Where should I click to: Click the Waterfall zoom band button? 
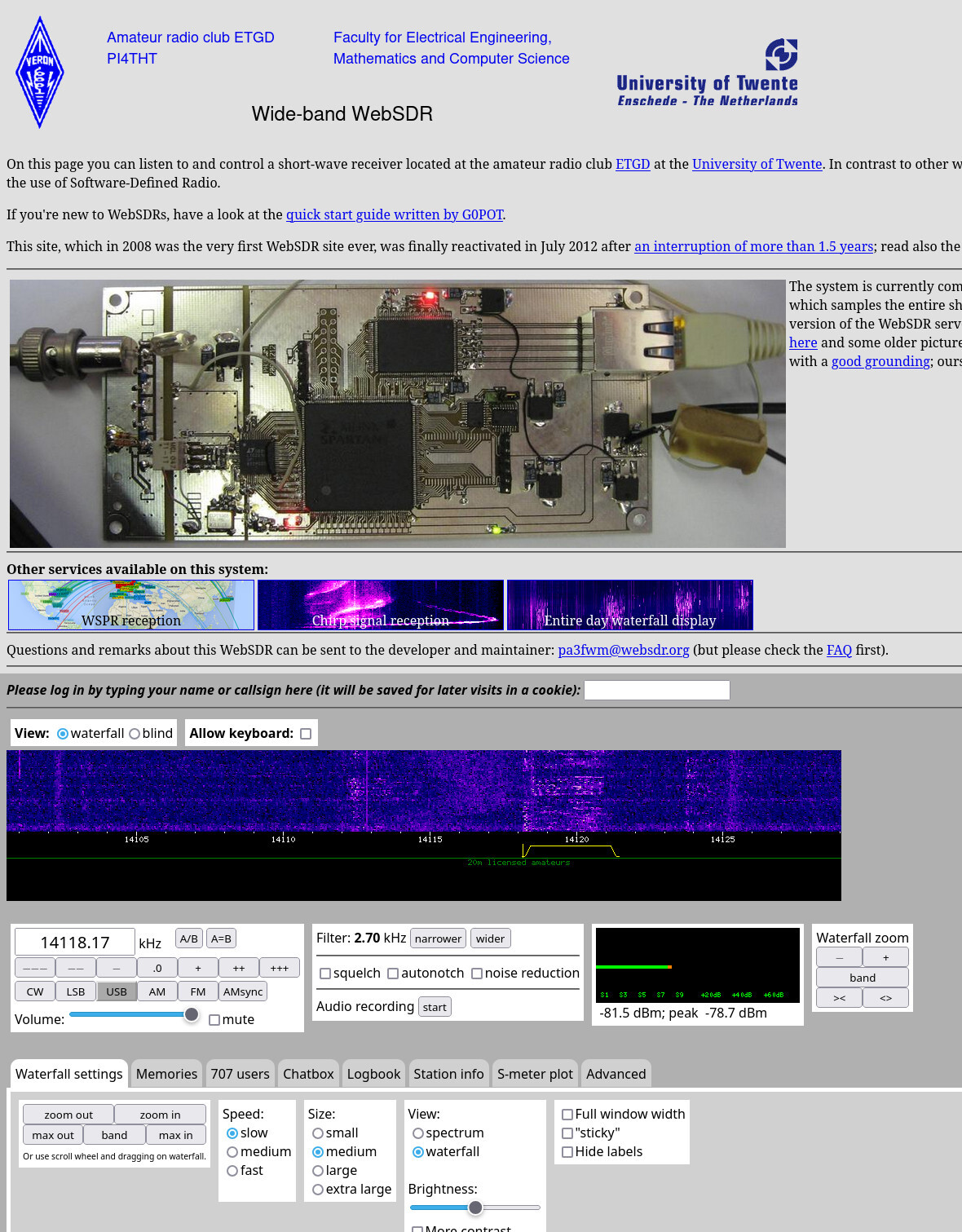click(x=863, y=978)
